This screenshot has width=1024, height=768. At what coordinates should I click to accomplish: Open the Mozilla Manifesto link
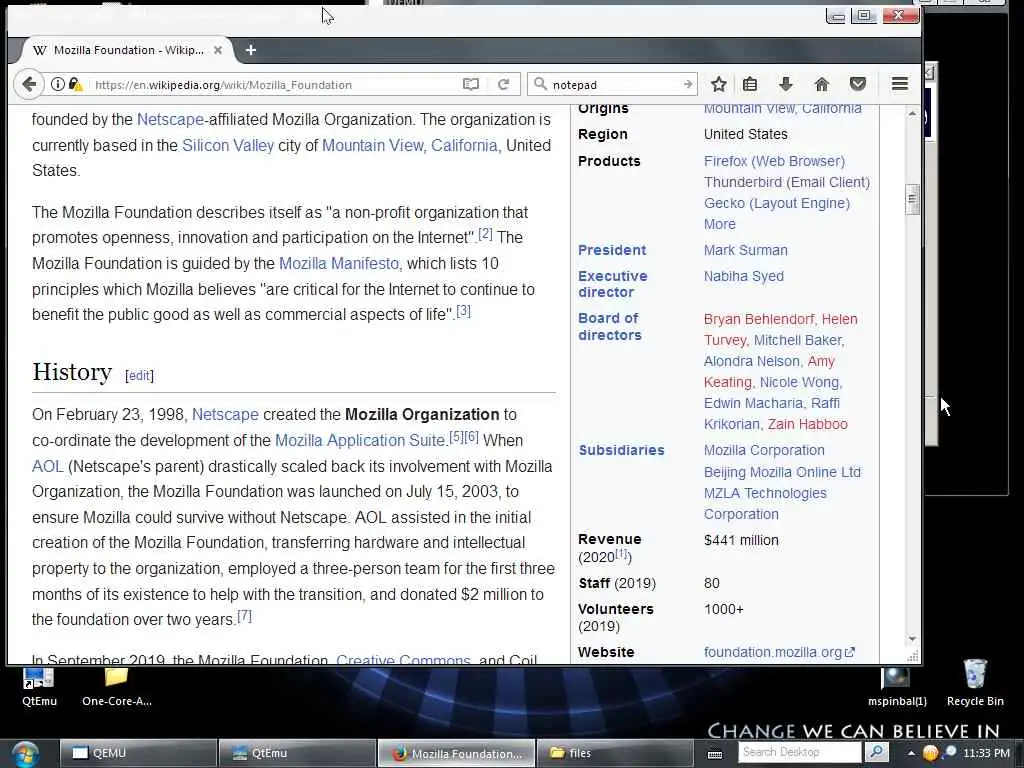coord(338,263)
